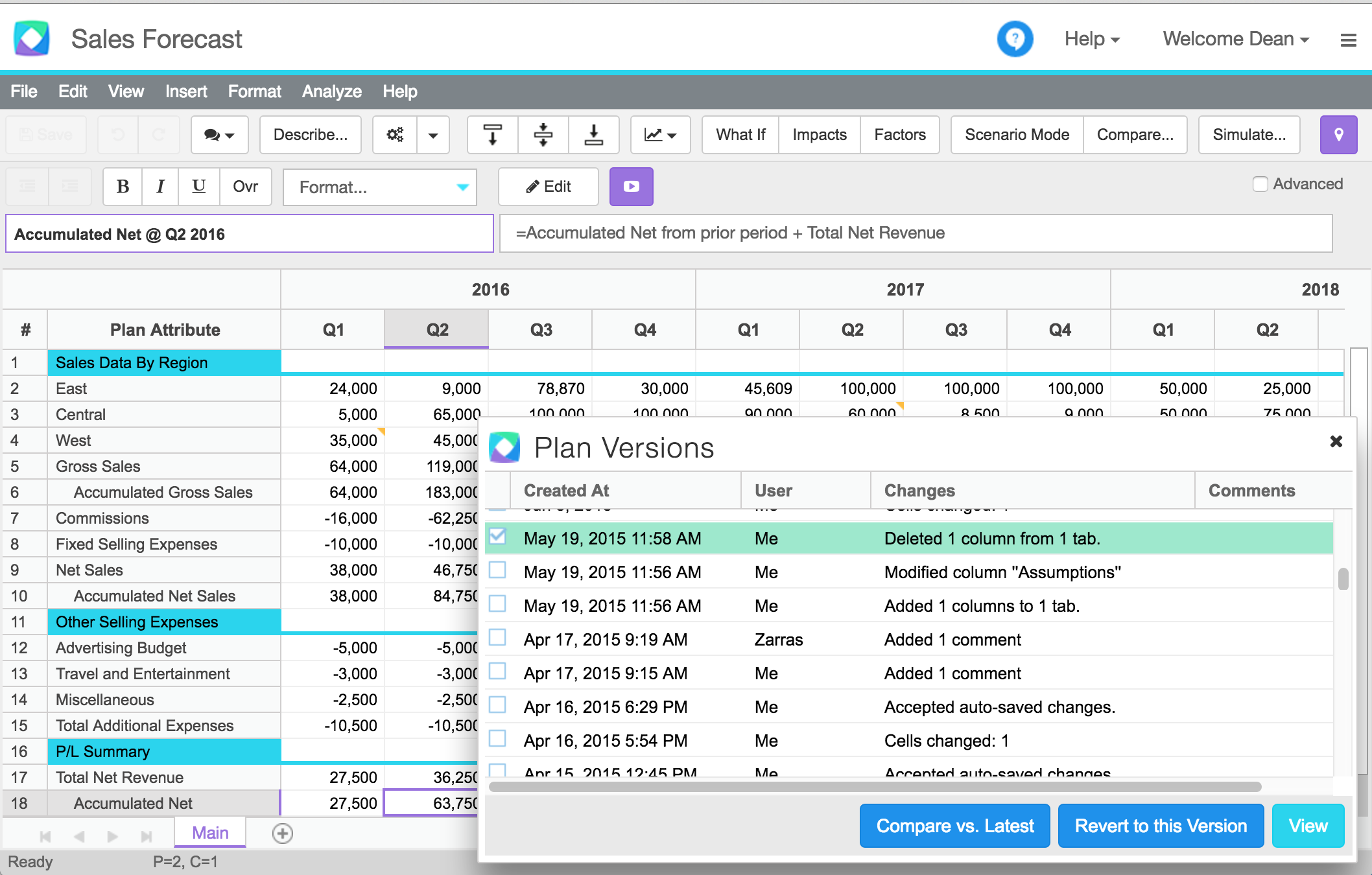This screenshot has height=875, width=1372.
Task: Click the blue help question mark icon
Action: click(x=1014, y=39)
